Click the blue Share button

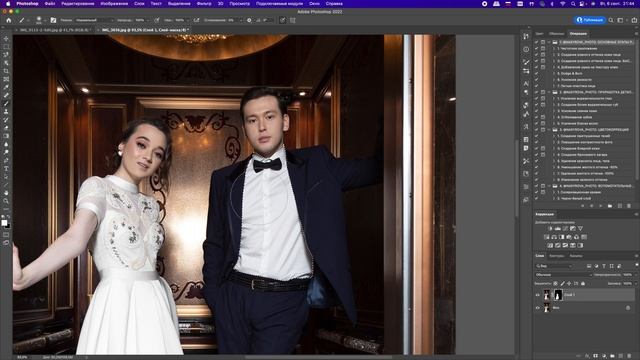pyautogui.click(x=590, y=20)
